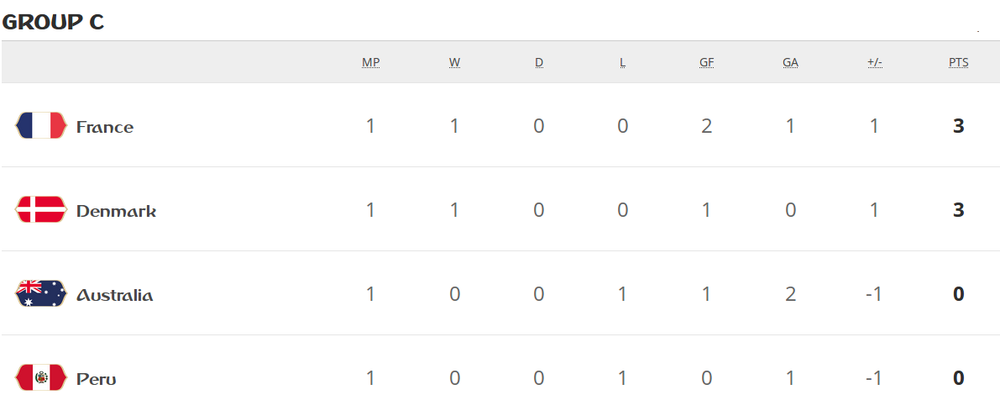
Task: Open the France team link
Action: [105, 127]
